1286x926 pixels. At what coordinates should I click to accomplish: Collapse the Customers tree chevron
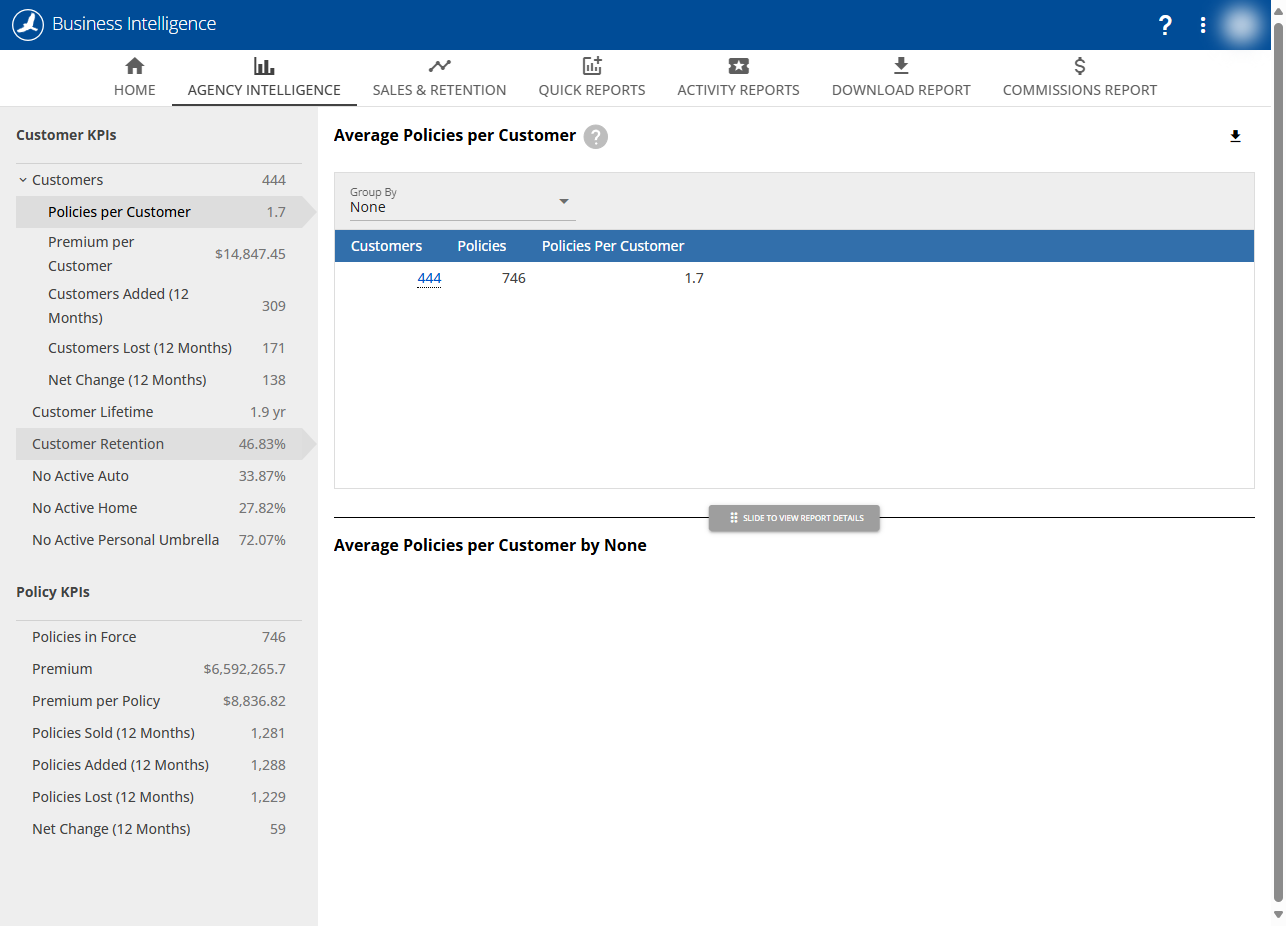(22, 180)
